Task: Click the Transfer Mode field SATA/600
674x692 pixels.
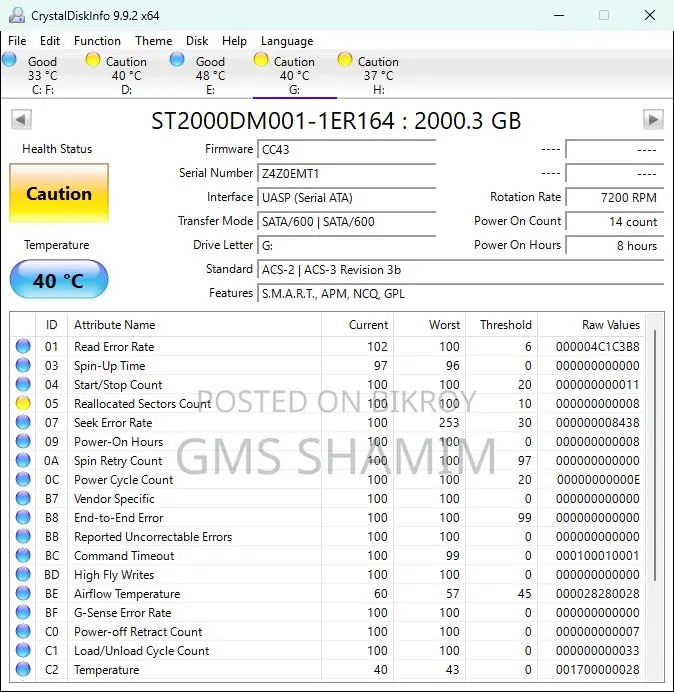Action: tap(346, 221)
